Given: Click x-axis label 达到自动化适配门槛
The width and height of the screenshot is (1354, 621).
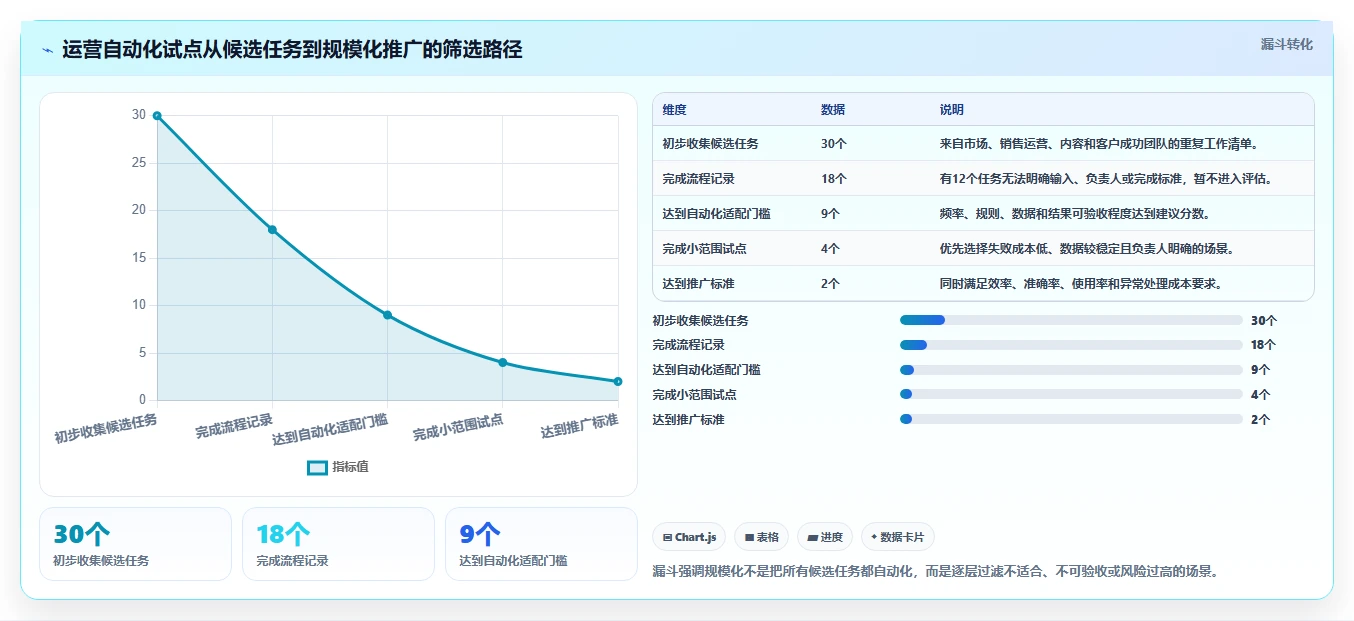Looking at the screenshot, I should pyautogui.click(x=330, y=429).
